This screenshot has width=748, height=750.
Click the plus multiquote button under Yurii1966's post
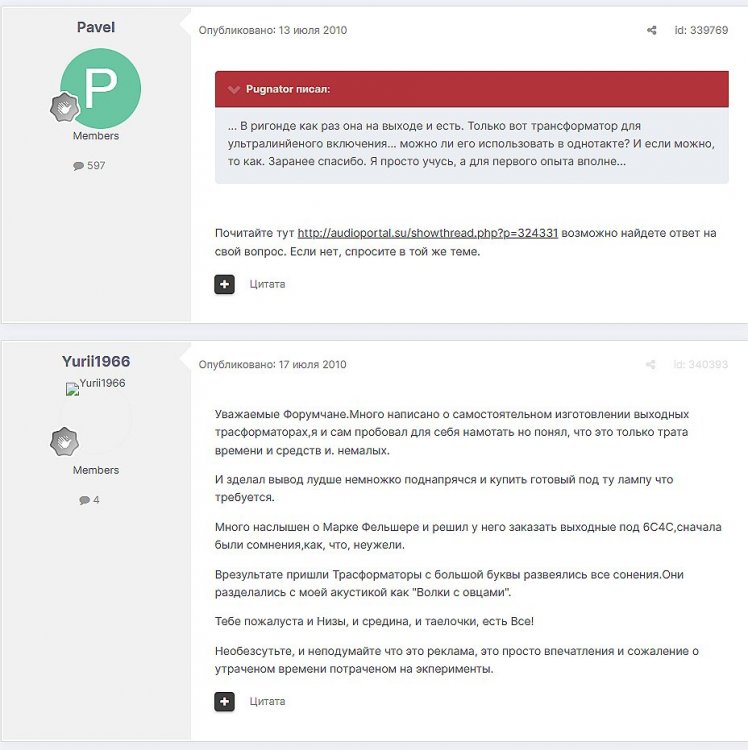tap(224, 702)
